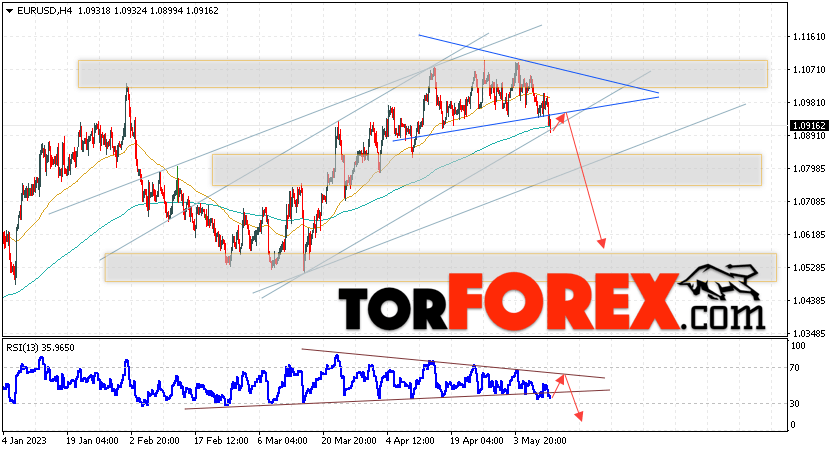Select the 1.07085 price axis value

click(809, 201)
